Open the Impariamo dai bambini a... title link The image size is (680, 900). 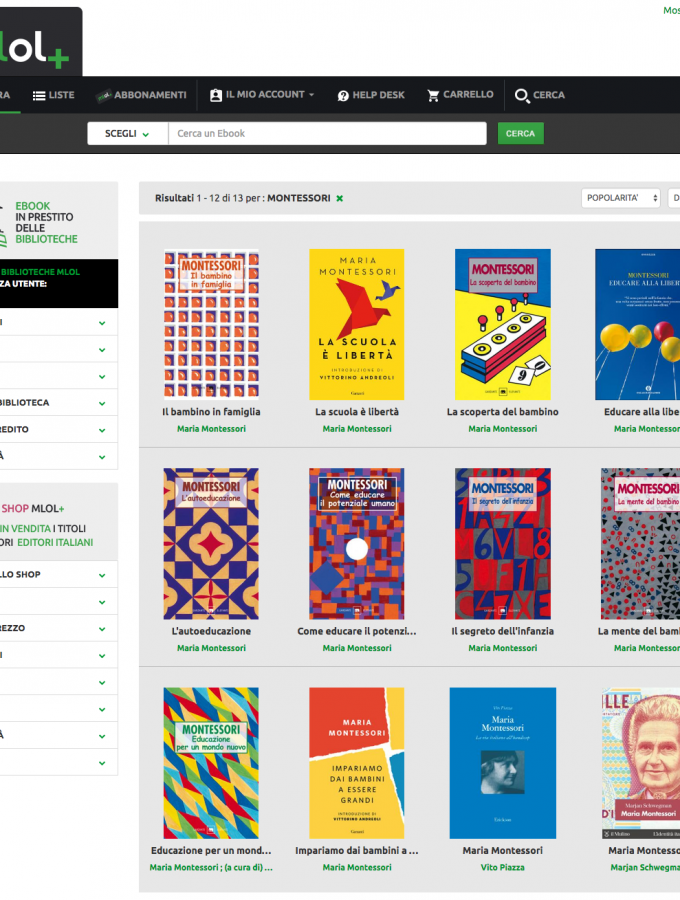pyautogui.click(x=357, y=851)
